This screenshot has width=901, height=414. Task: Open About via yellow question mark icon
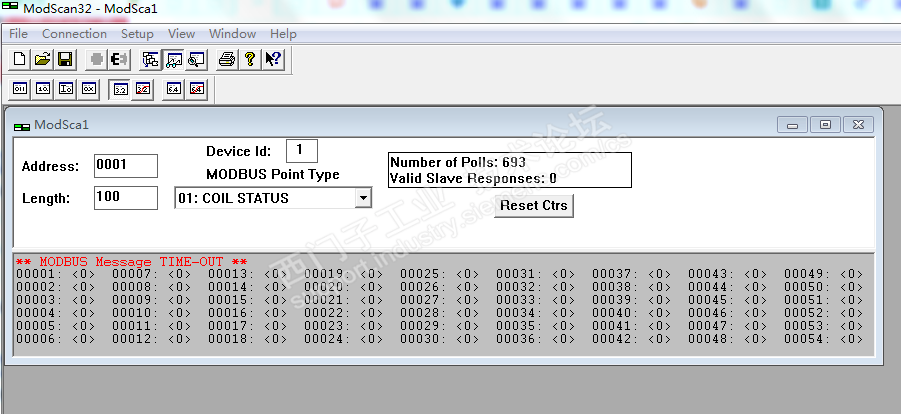(x=250, y=59)
